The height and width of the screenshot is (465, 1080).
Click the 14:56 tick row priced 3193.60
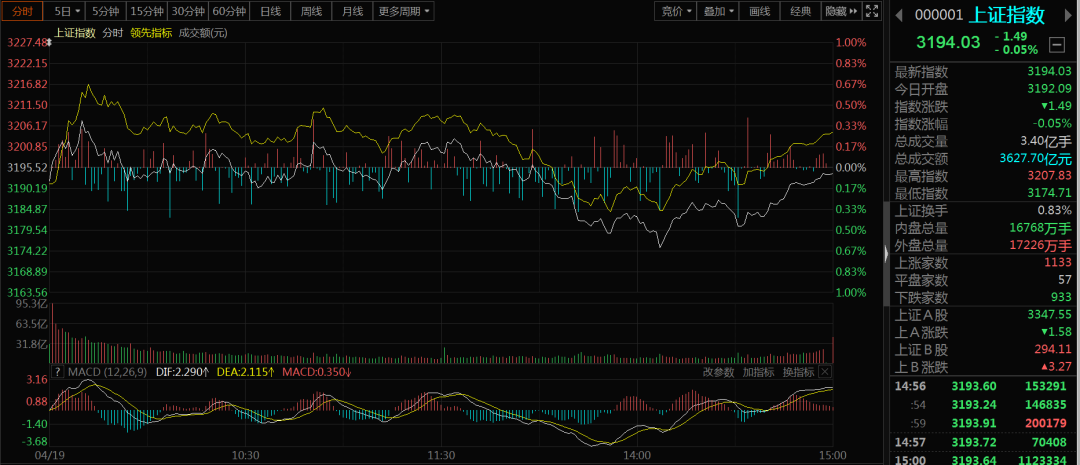984,387
